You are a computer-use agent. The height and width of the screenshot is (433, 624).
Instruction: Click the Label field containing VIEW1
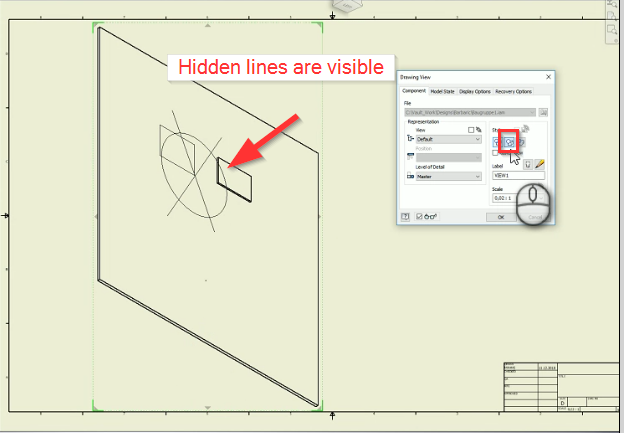click(x=519, y=176)
